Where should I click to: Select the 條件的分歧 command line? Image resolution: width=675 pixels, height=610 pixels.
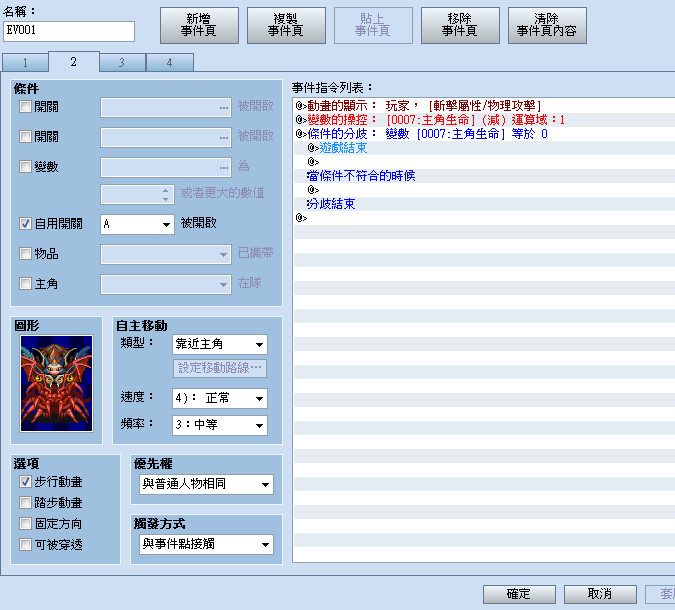[x=484, y=134]
